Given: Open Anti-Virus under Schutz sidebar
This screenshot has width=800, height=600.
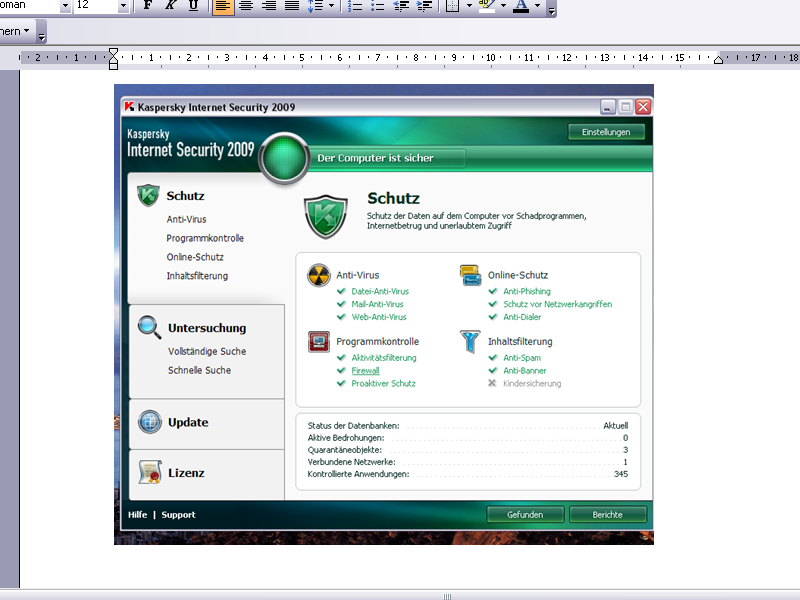Looking at the screenshot, I should click(x=186, y=219).
